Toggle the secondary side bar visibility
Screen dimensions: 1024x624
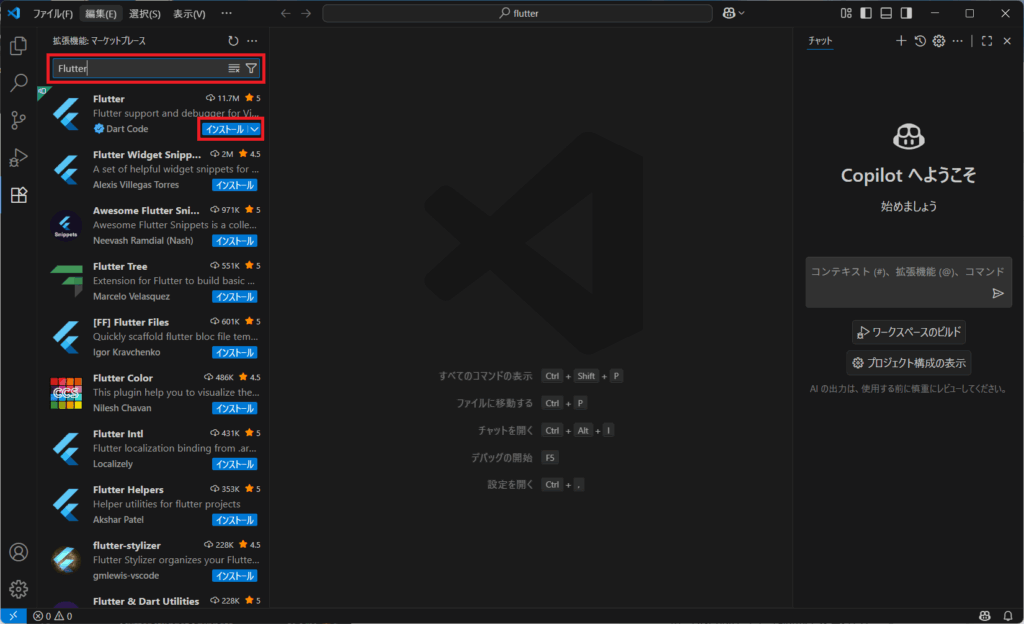(x=906, y=13)
